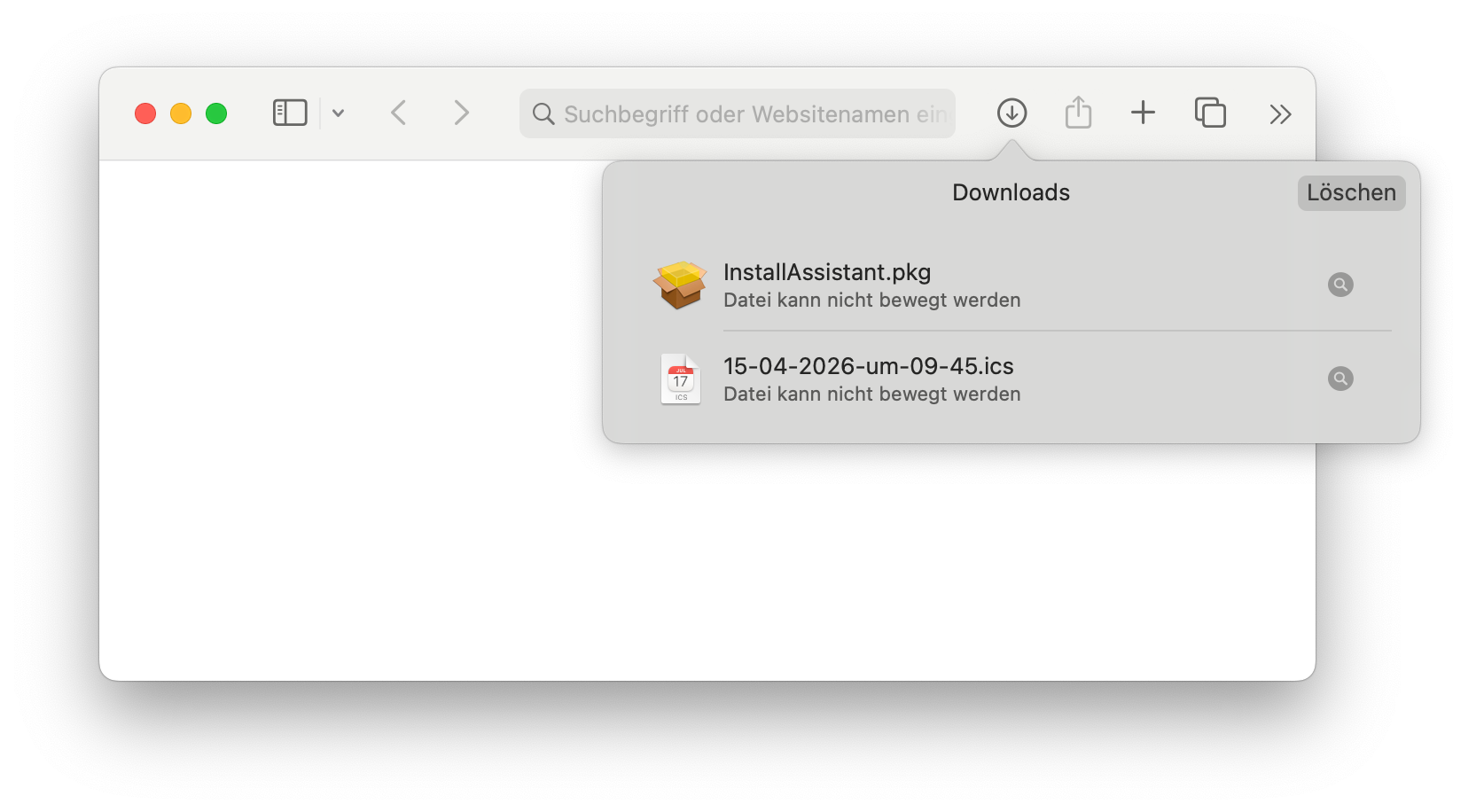
Task: Open the Share sheet icon
Action: click(x=1078, y=113)
